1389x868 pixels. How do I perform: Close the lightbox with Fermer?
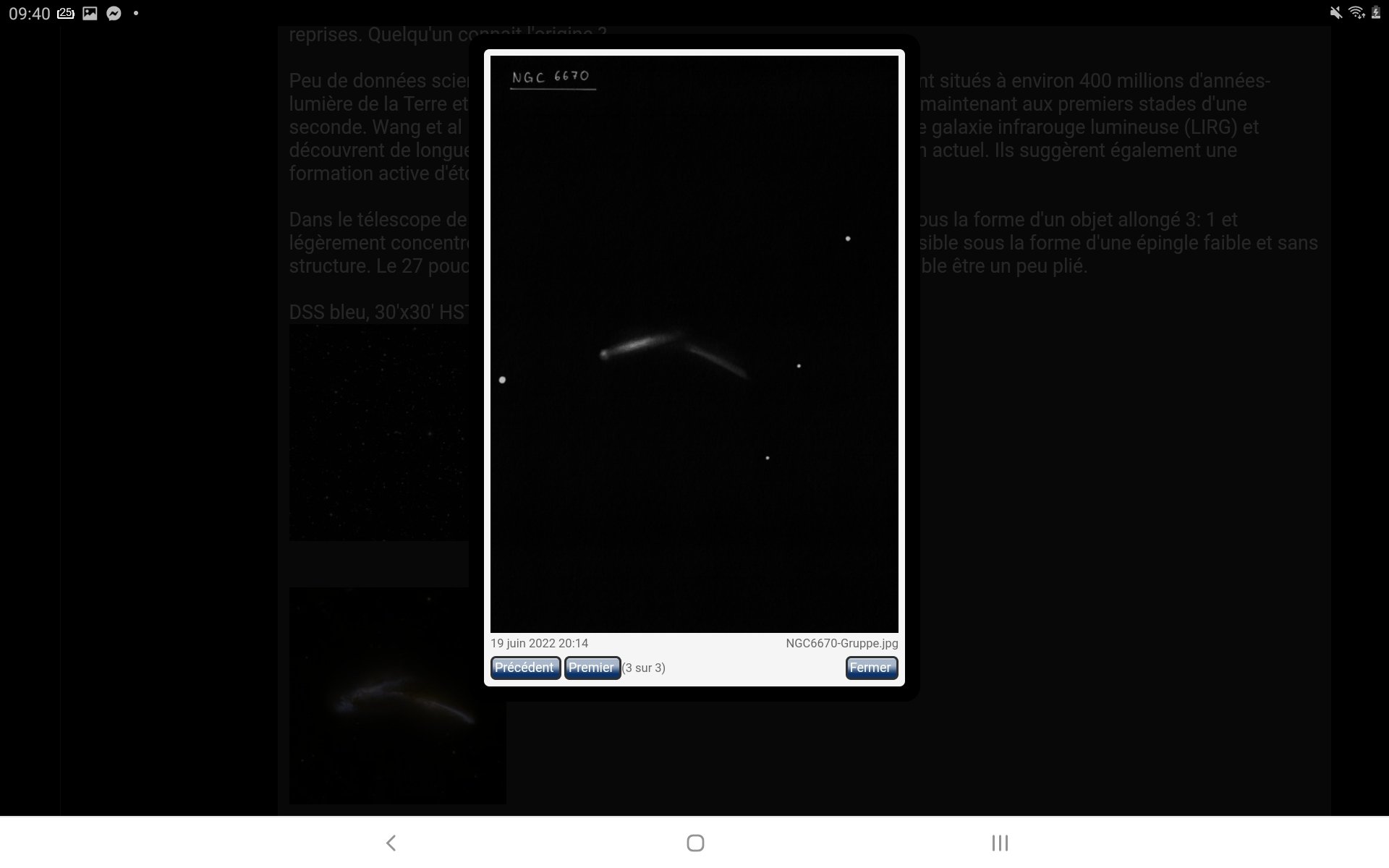(871, 668)
